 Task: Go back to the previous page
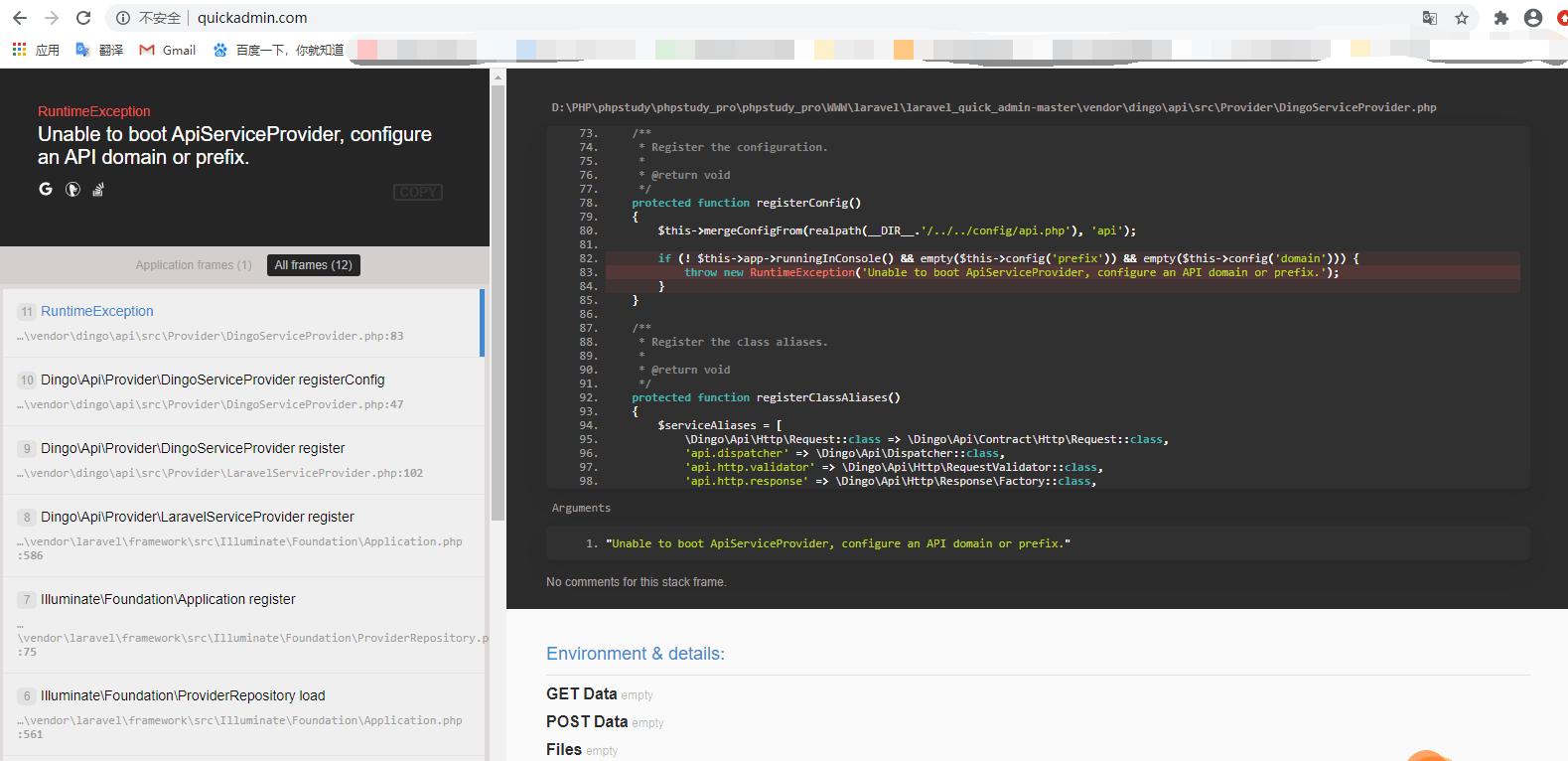tap(20, 18)
